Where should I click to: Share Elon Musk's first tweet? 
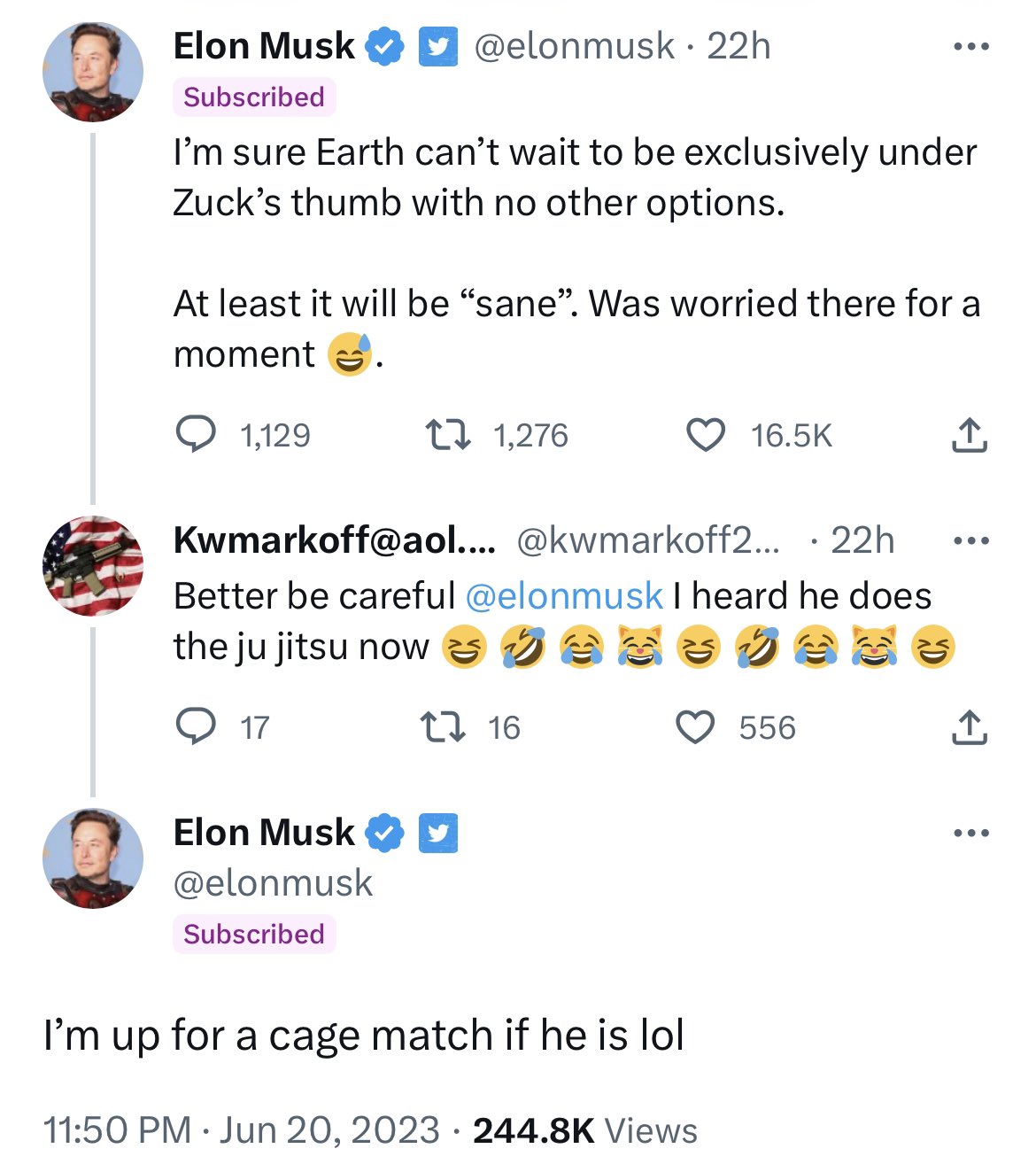coord(970,435)
